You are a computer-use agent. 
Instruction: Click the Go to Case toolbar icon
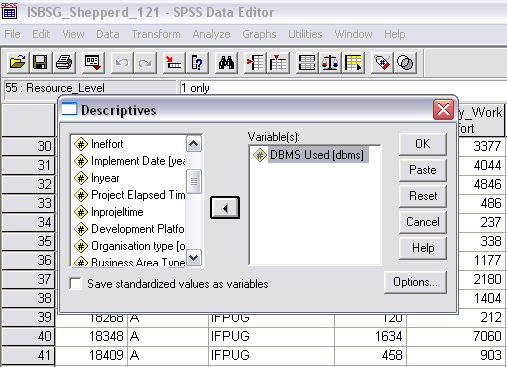(x=174, y=62)
